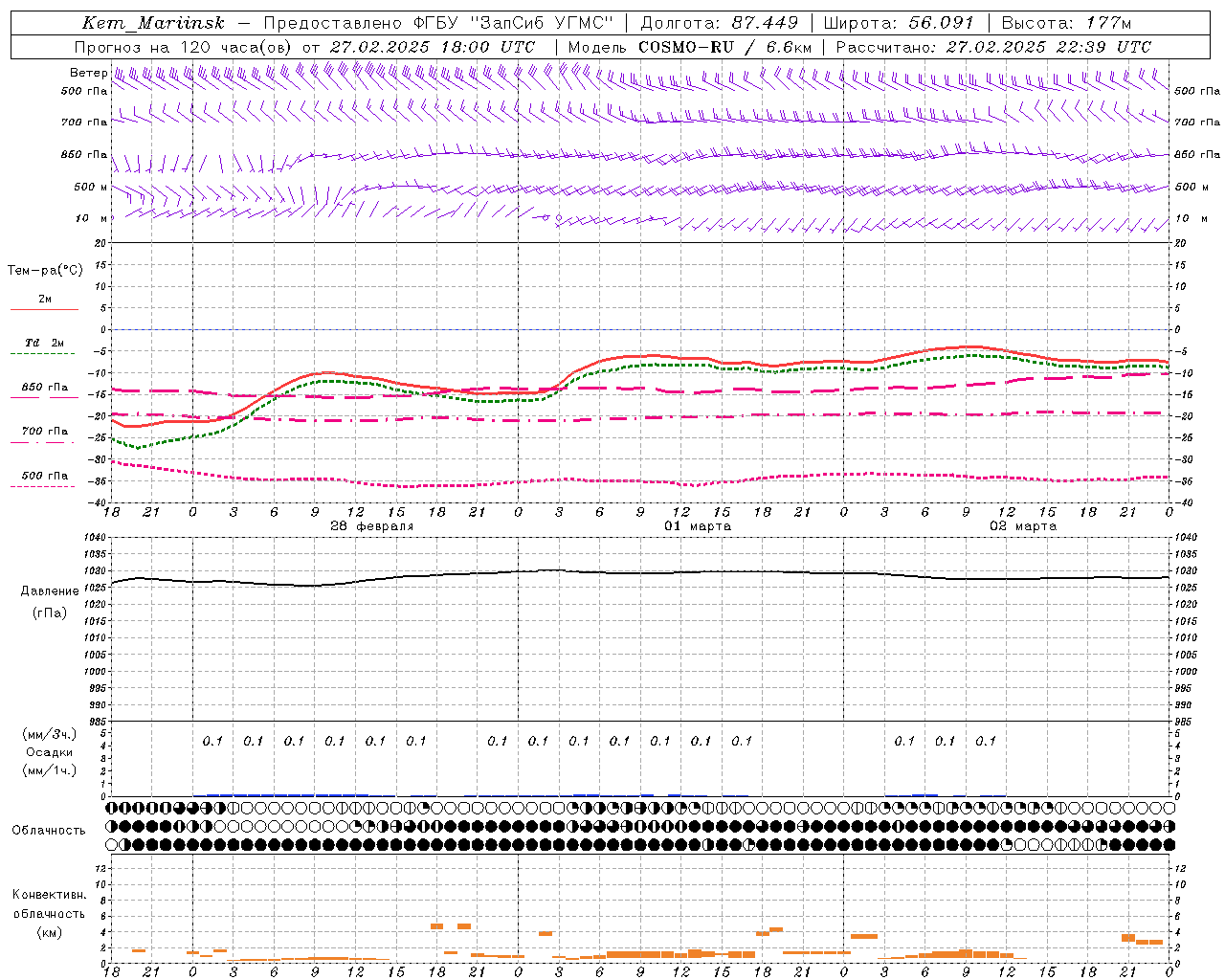Click the Давление pressure panel label
Viewport: 1225px width, 980px height.
(x=50, y=591)
